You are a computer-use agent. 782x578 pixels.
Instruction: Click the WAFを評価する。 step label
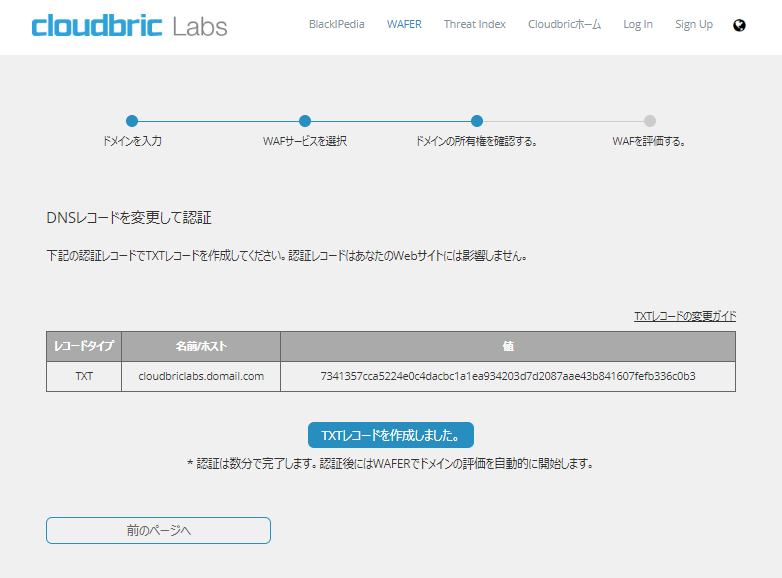(649, 141)
